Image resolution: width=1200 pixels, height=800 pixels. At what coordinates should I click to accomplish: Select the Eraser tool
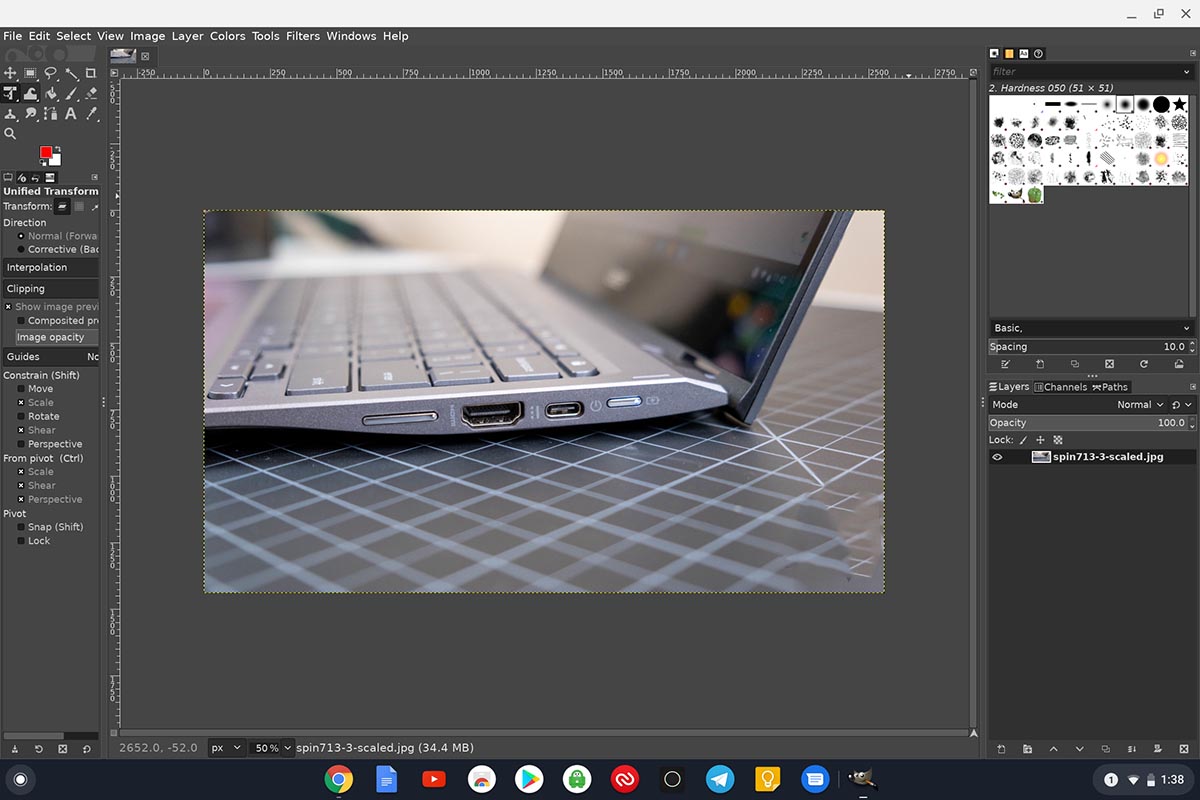(90, 93)
